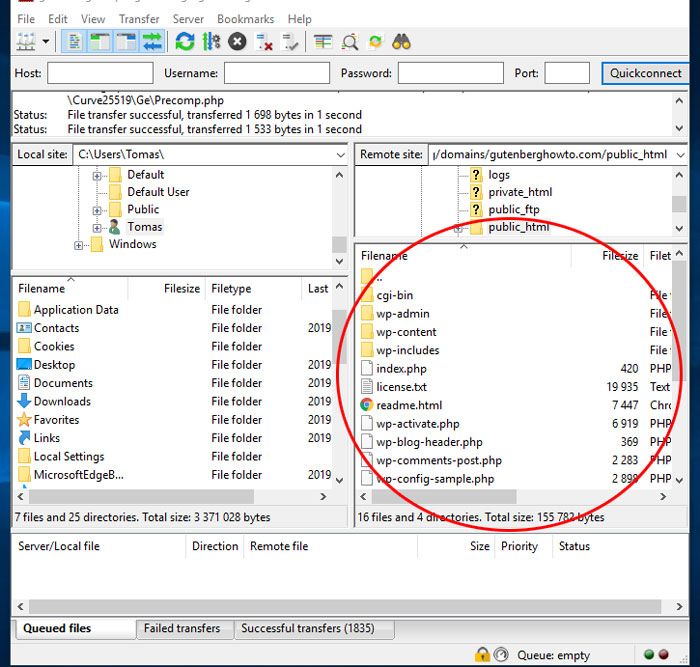
Task: Disconnect from the current server
Action: click(264, 42)
